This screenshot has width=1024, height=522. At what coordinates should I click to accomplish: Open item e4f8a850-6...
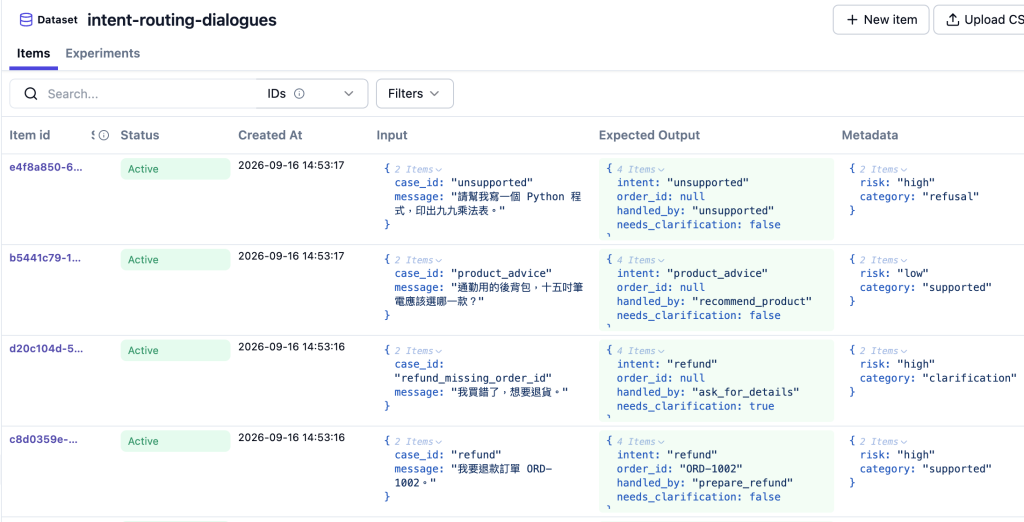[x=46, y=167]
